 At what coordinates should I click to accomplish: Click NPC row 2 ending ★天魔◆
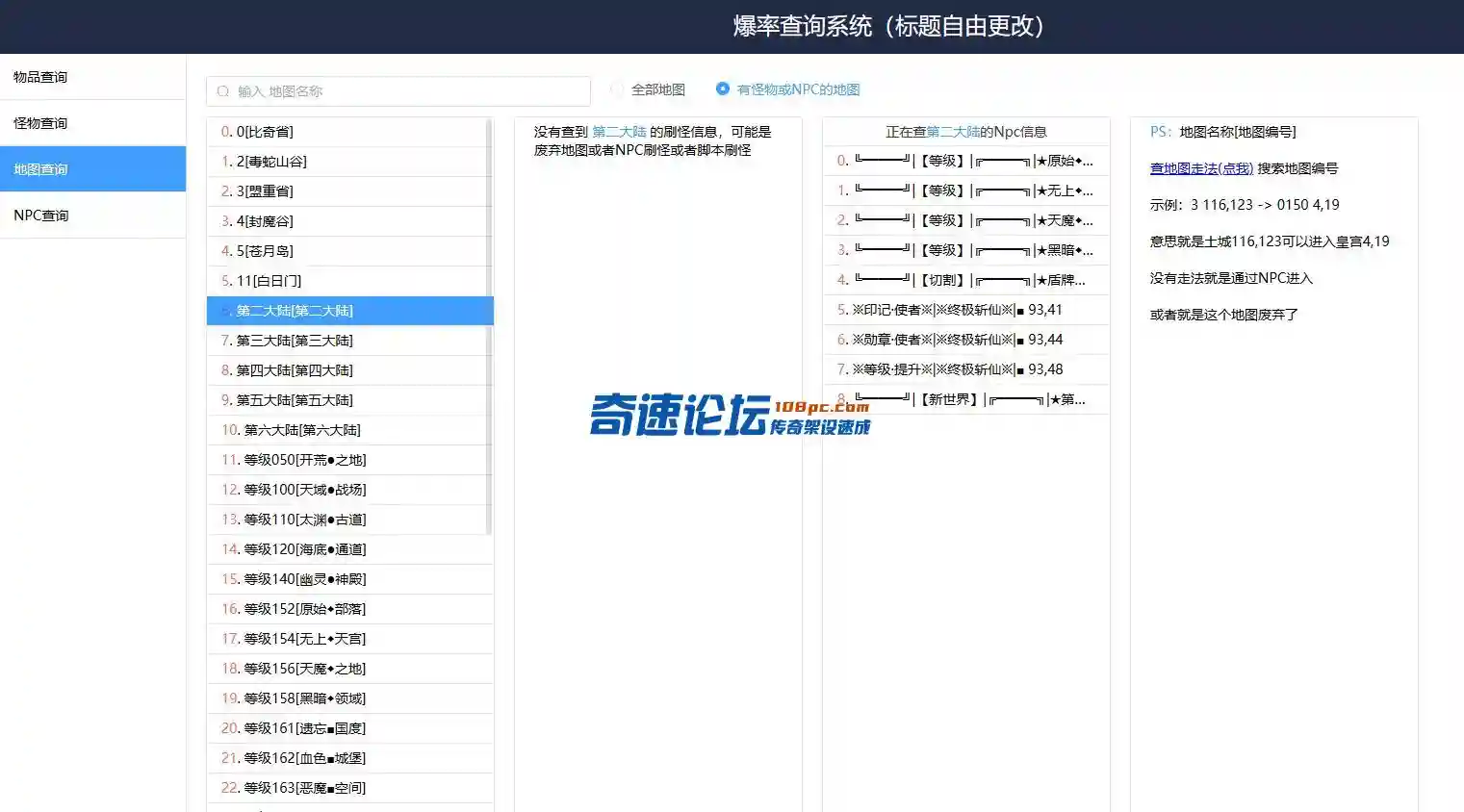point(966,220)
